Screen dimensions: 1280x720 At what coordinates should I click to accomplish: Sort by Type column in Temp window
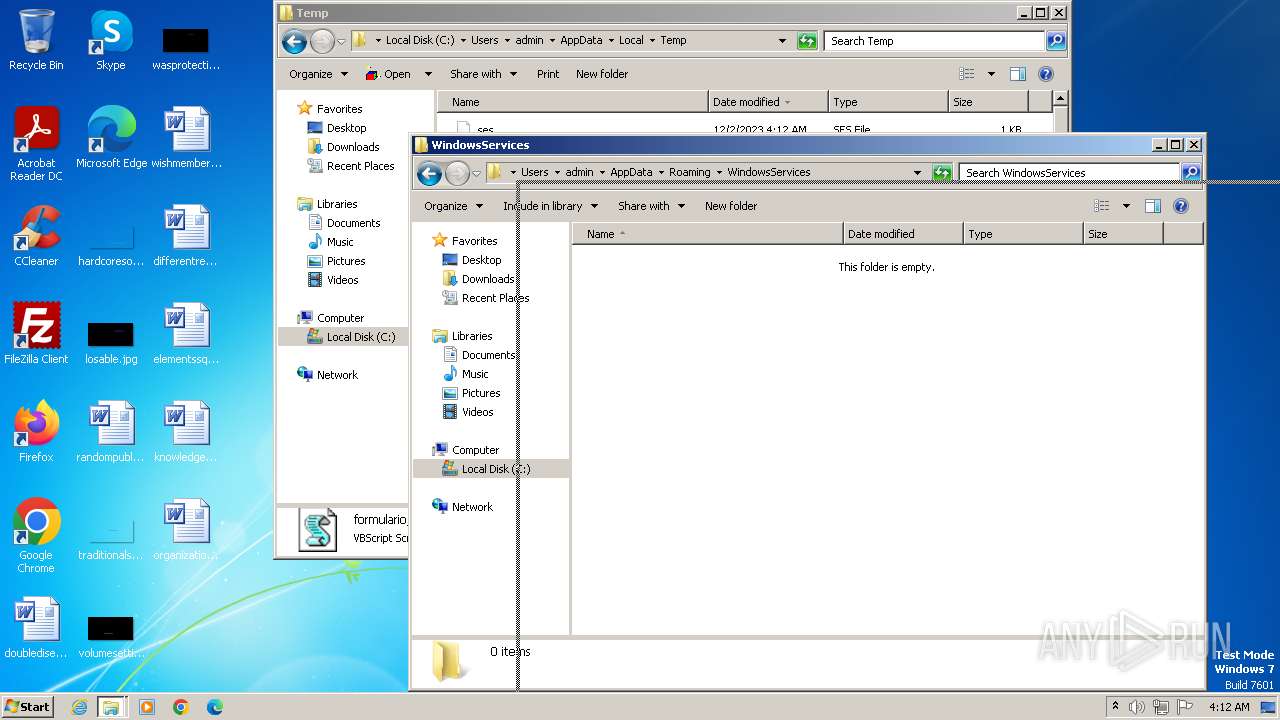click(x=888, y=102)
